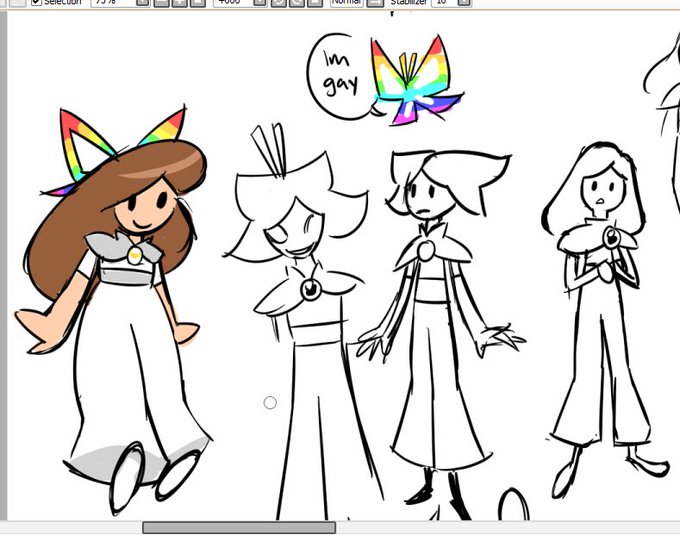Click the flip view icon beside Normal

pyautogui.click(x=375, y=2)
